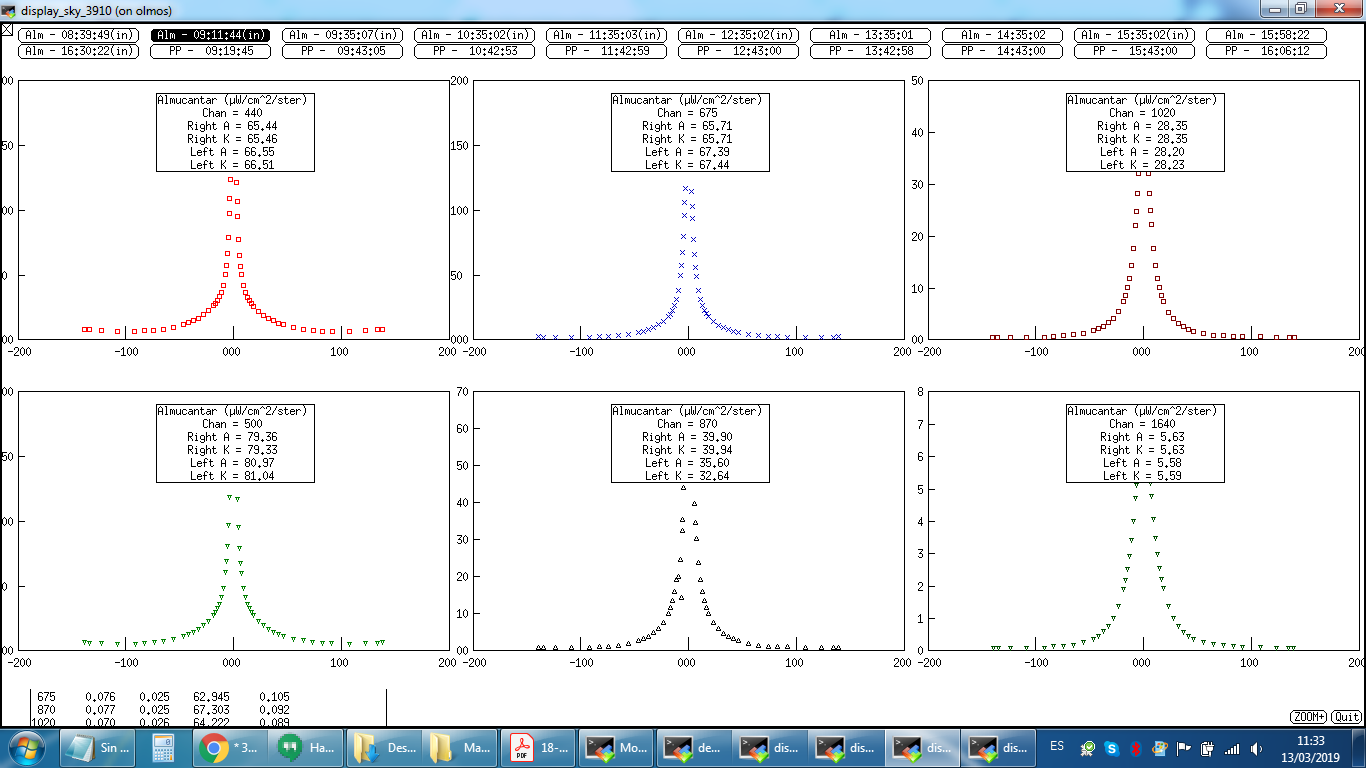Click the 'Chan = 440' legend text

[232, 113]
